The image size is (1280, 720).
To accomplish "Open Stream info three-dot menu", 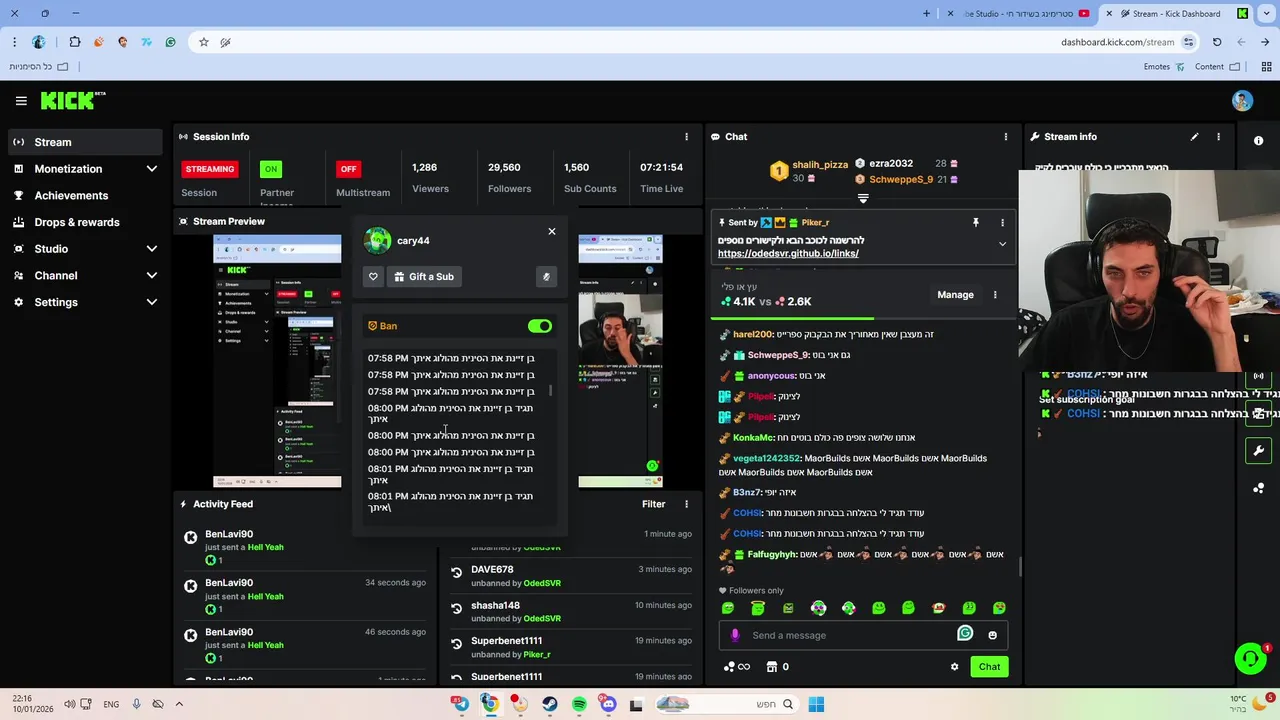I will click(x=1218, y=137).
